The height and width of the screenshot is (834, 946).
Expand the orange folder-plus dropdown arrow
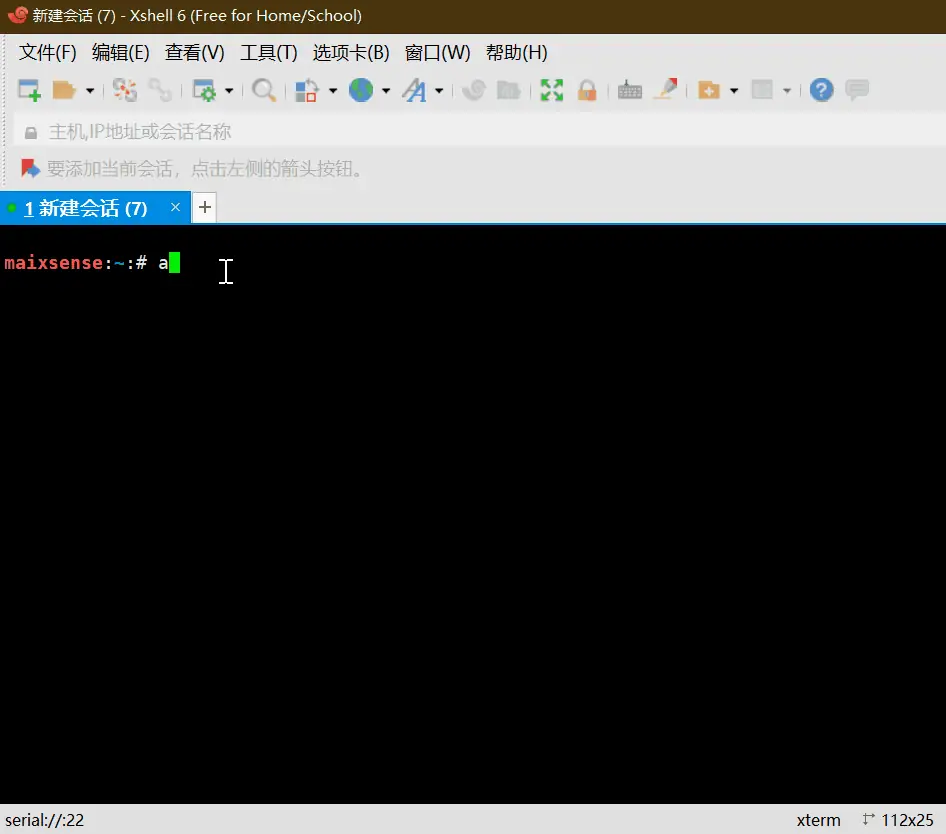pos(734,91)
